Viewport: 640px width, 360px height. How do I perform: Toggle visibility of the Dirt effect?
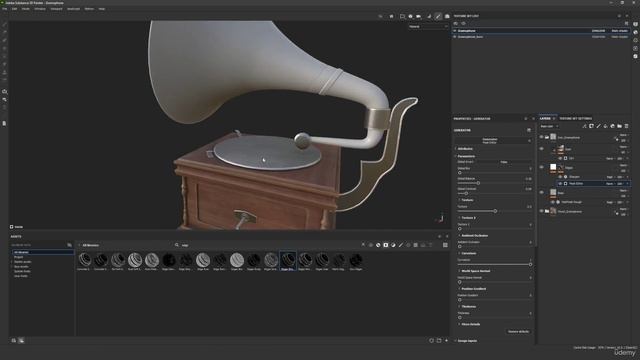pyautogui.click(x=560, y=158)
